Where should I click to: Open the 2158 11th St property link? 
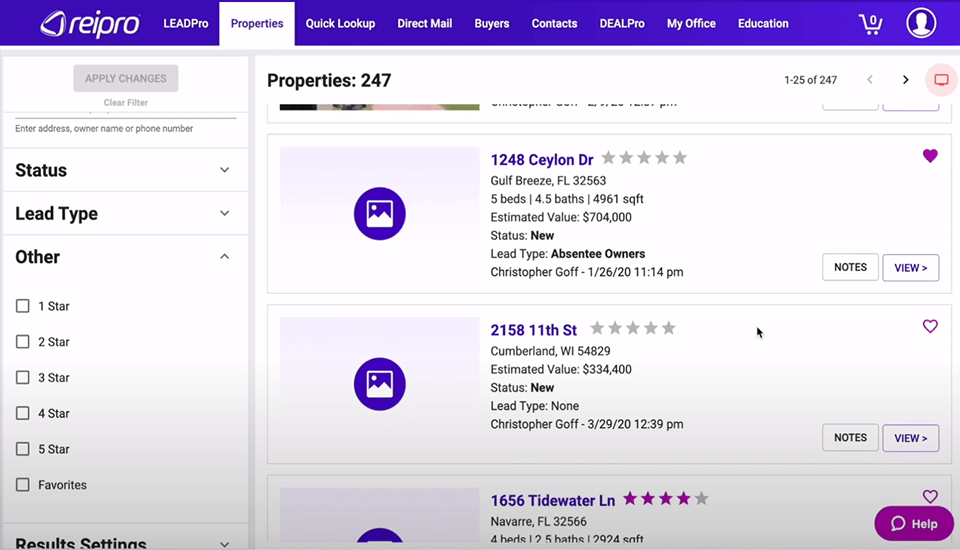533,330
